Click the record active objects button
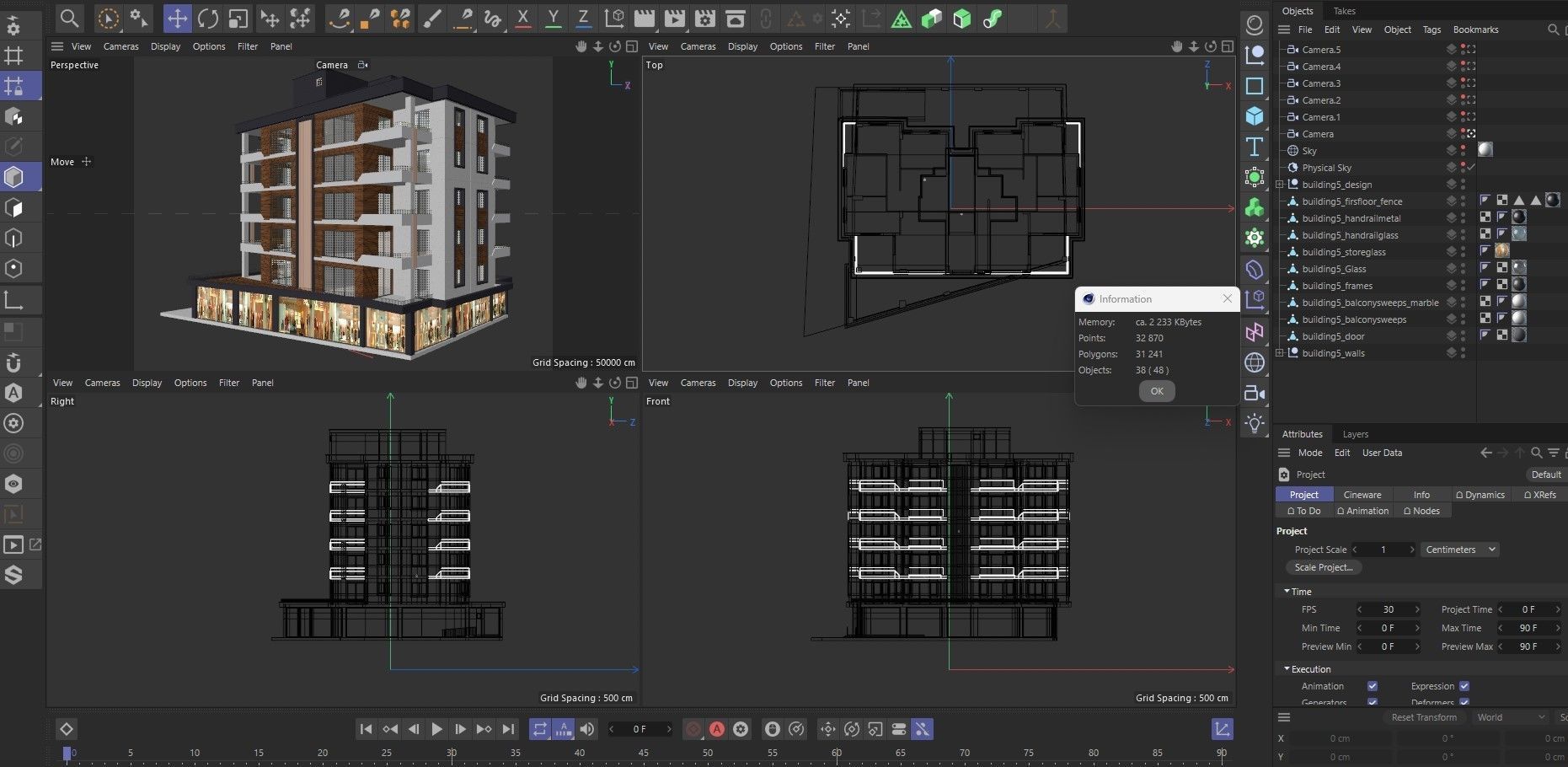This screenshot has width=1568, height=767. [693, 729]
